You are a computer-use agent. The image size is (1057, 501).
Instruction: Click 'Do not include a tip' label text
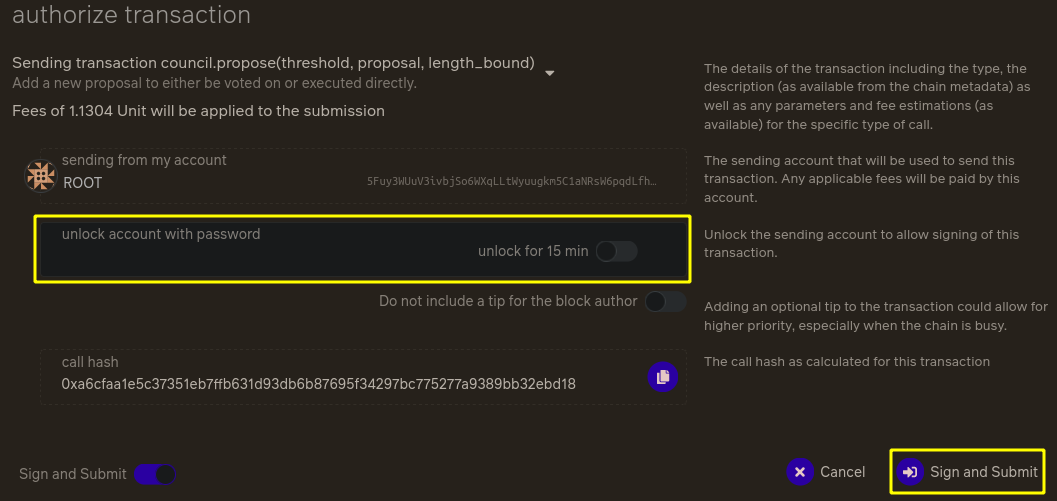click(x=508, y=301)
